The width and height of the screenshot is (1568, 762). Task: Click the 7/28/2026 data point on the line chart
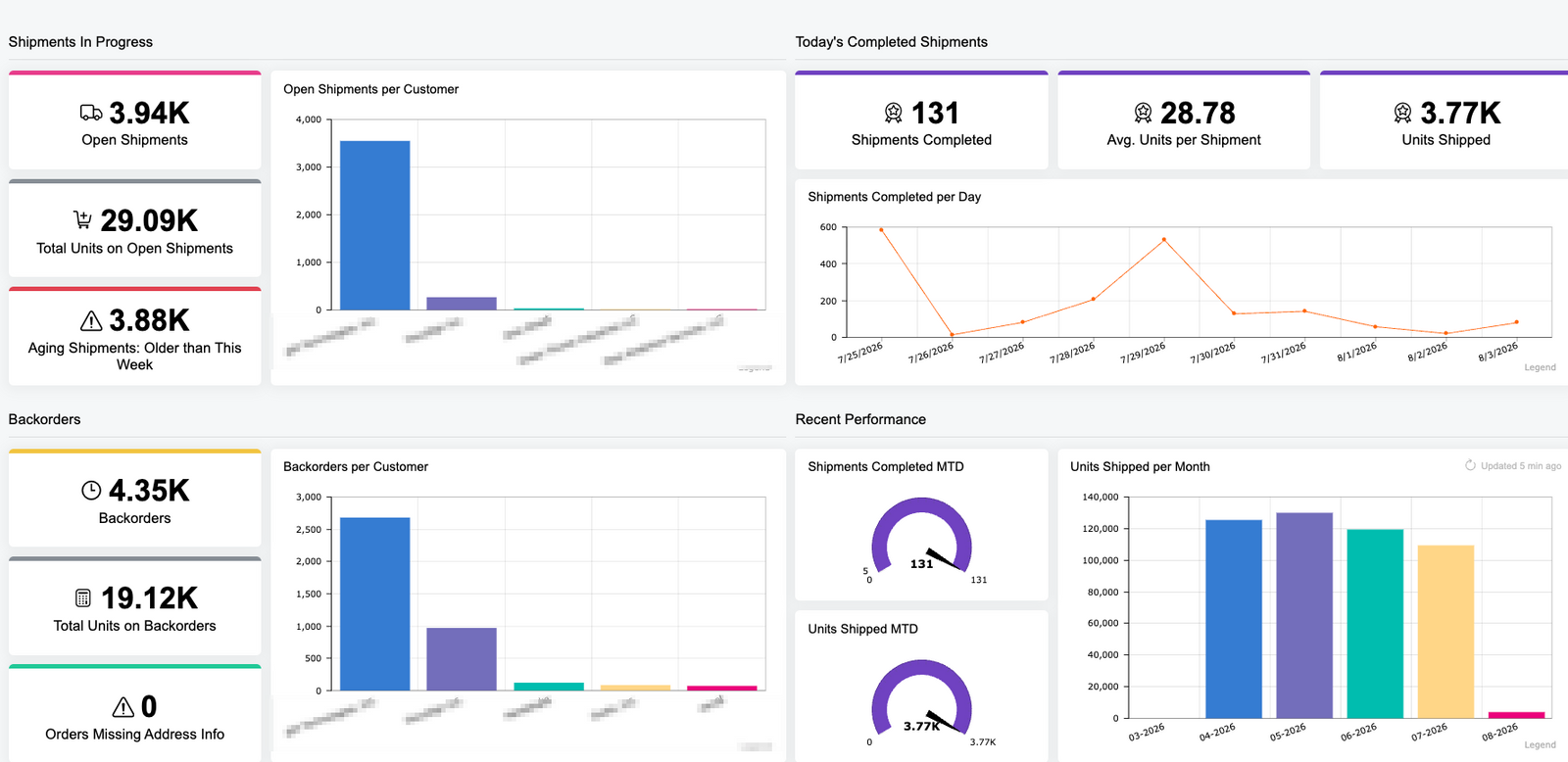tap(1094, 299)
